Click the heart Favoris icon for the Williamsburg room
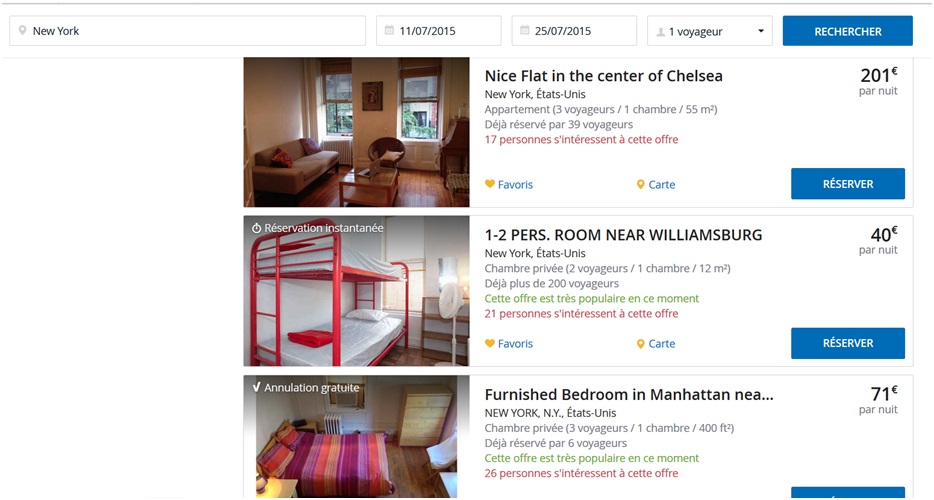 [x=490, y=343]
